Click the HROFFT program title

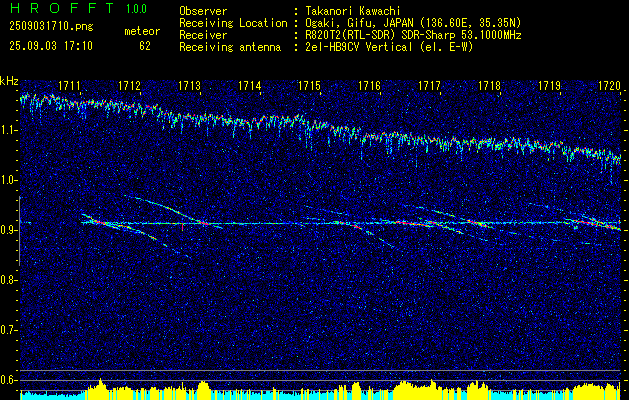coord(62,8)
